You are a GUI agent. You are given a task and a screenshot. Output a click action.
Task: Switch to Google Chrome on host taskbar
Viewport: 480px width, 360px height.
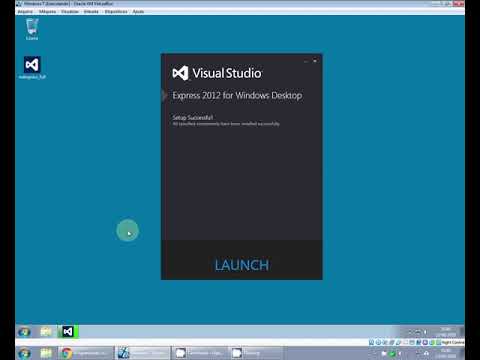point(86,353)
